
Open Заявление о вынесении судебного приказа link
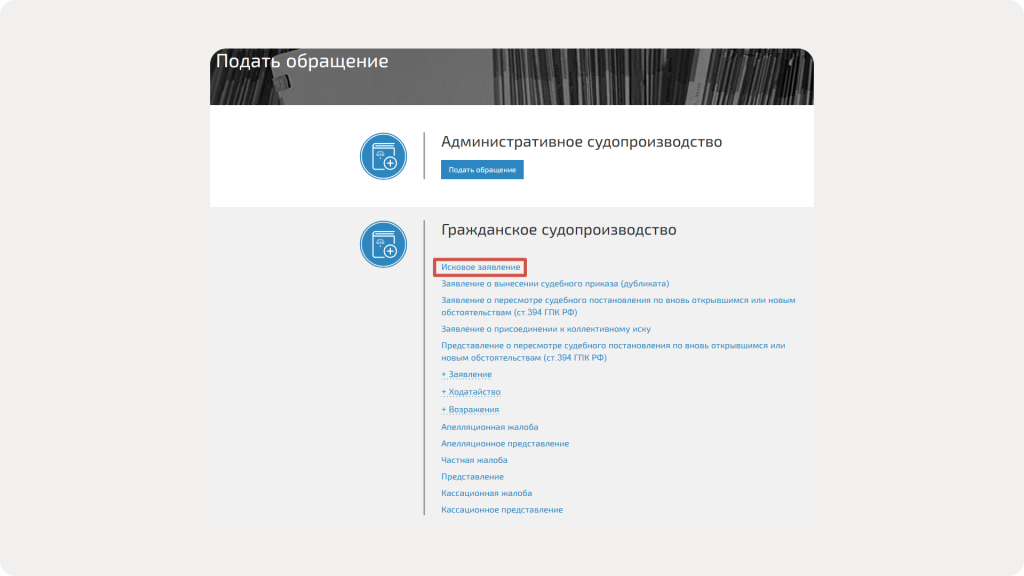(555, 284)
